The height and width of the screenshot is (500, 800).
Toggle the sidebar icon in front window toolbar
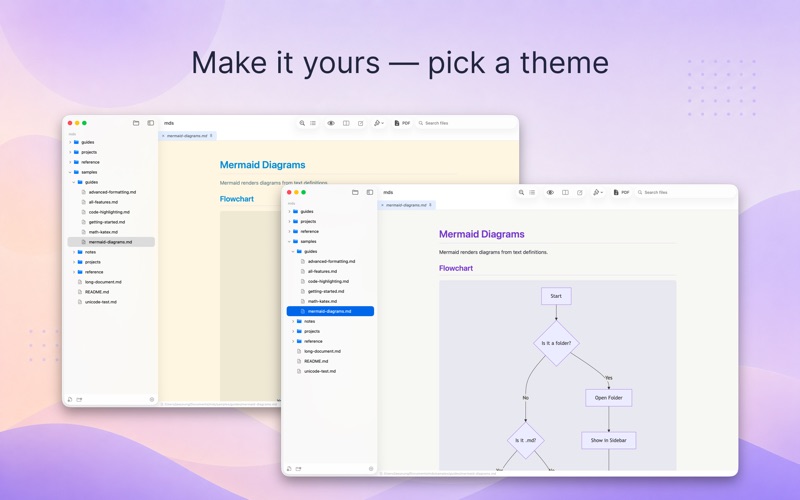(x=370, y=192)
